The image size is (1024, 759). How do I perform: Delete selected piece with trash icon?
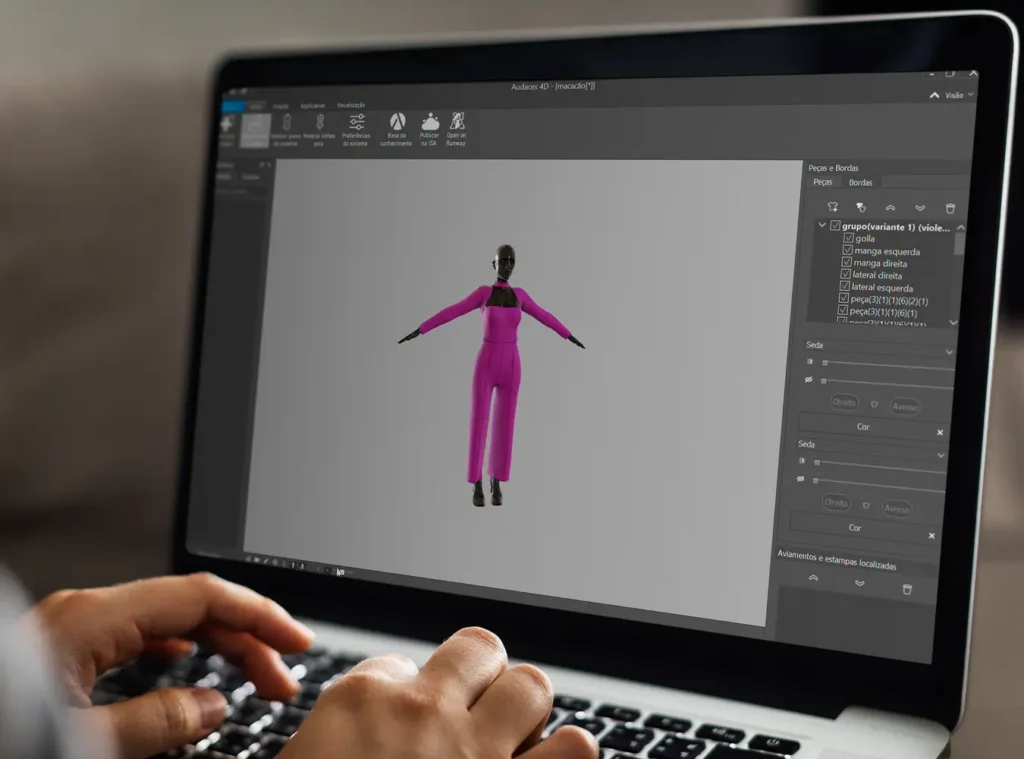[950, 209]
